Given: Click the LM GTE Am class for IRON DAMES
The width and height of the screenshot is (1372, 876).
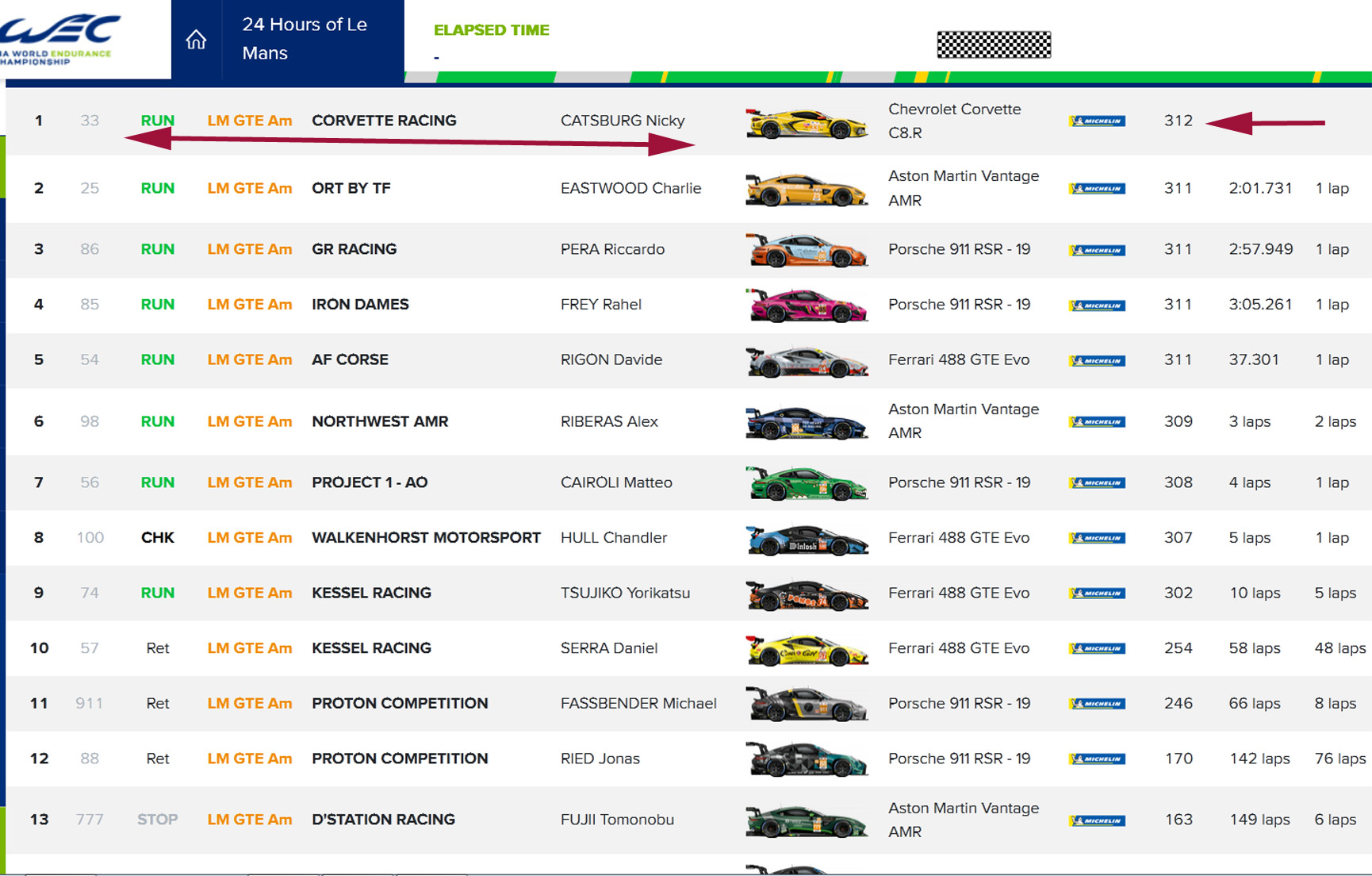Looking at the screenshot, I should click(249, 305).
